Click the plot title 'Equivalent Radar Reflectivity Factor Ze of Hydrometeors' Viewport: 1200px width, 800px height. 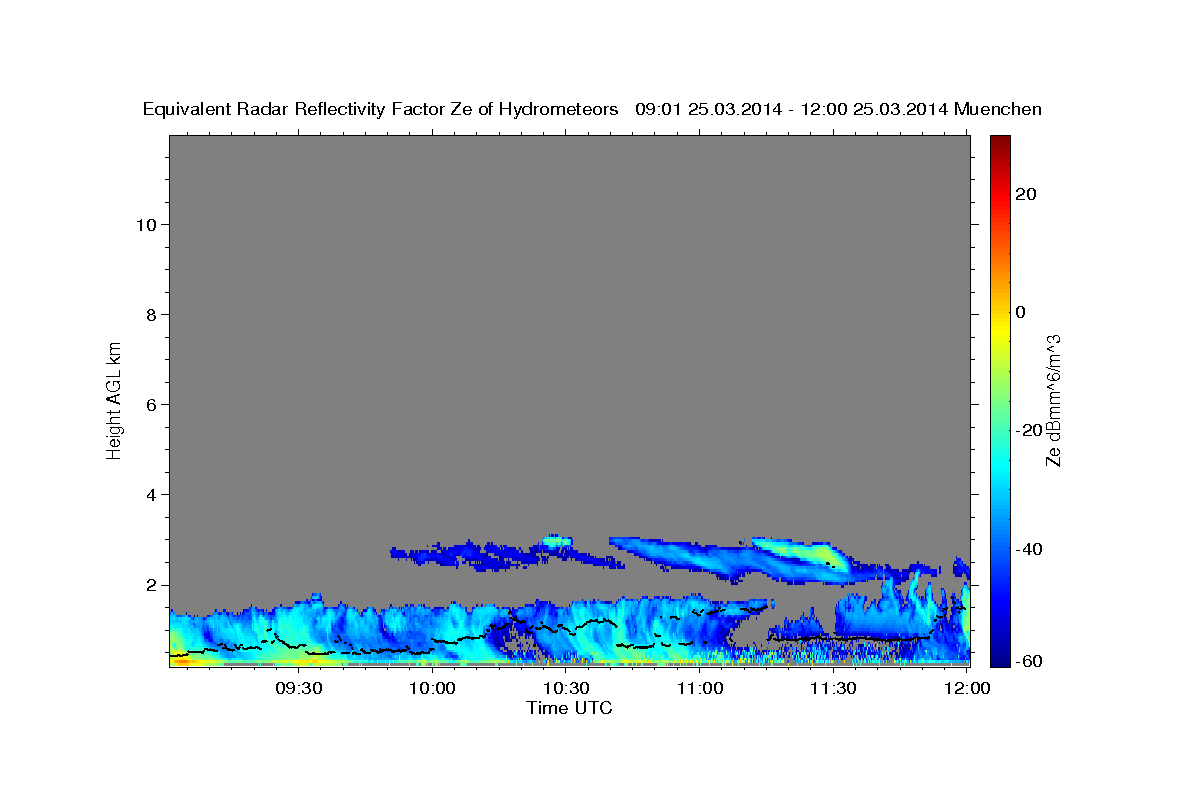381,109
